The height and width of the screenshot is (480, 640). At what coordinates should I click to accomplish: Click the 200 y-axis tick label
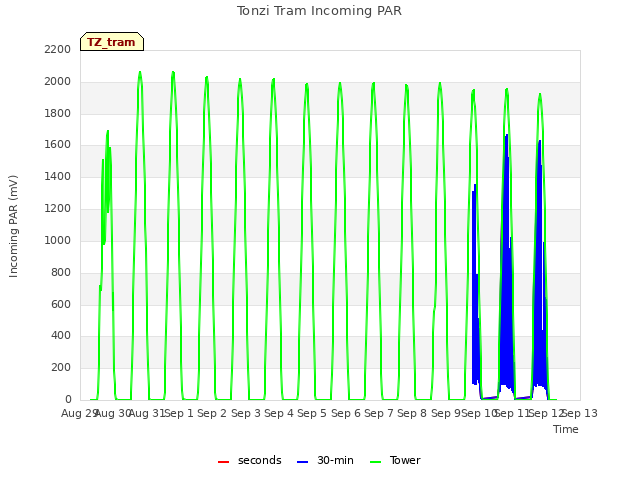[x=61, y=367]
